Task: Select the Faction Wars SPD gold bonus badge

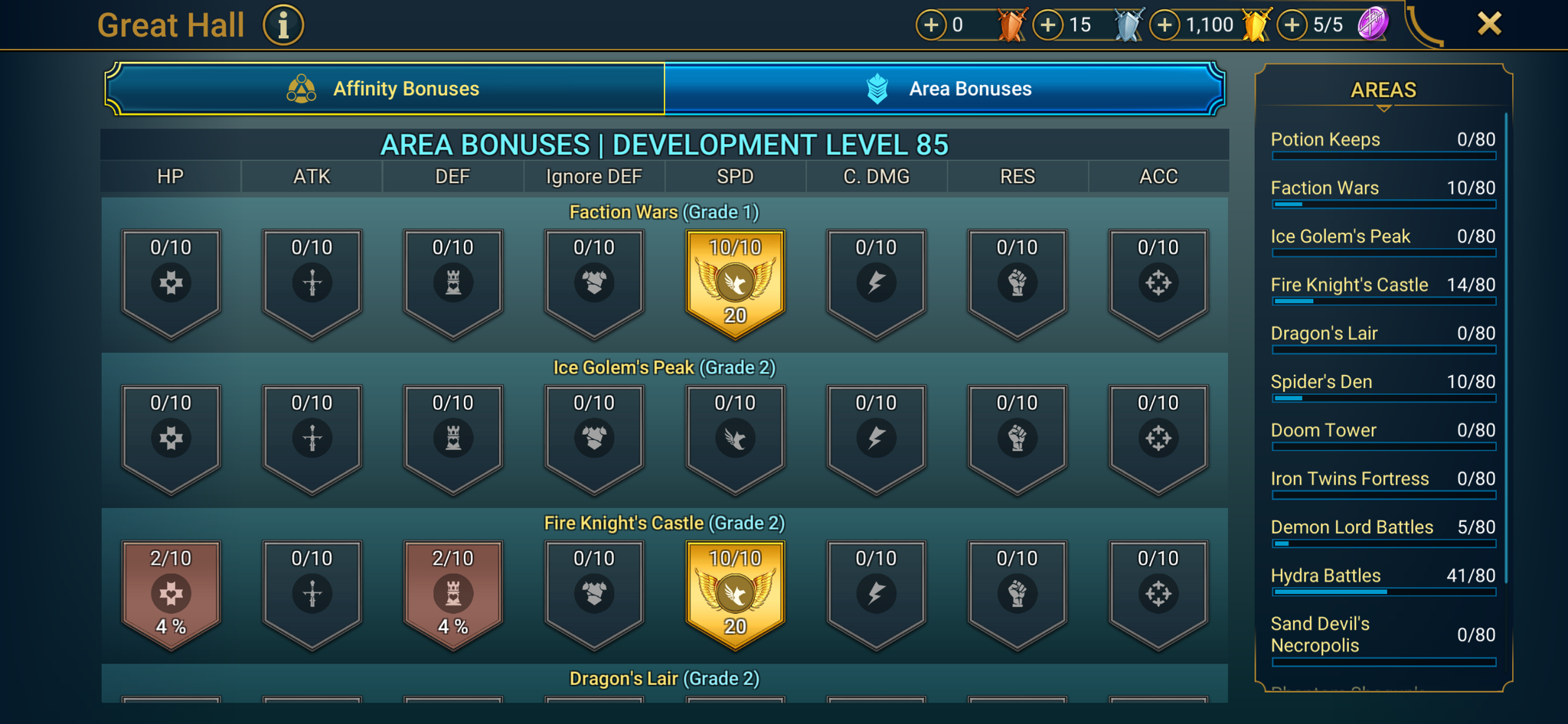Action: (x=735, y=285)
